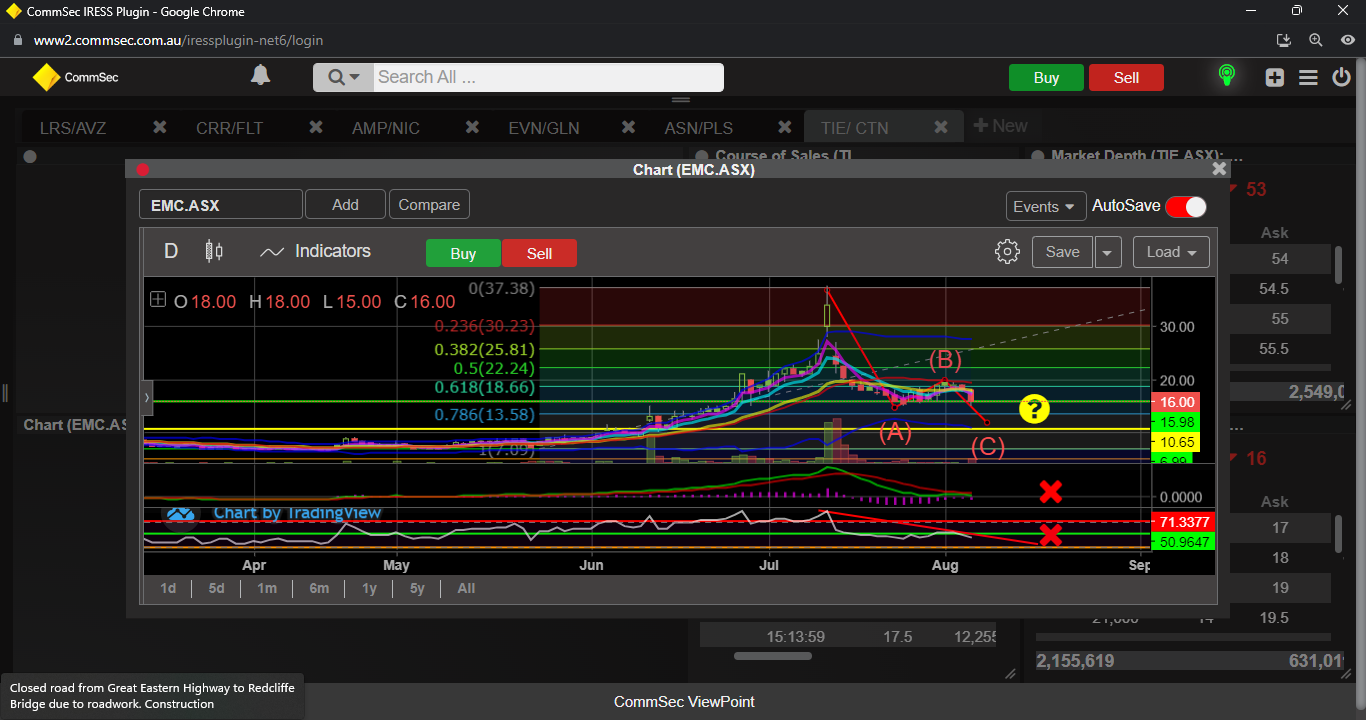Open the search filter dropdown
The width and height of the screenshot is (1366, 720).
click(x=343, y=78)
